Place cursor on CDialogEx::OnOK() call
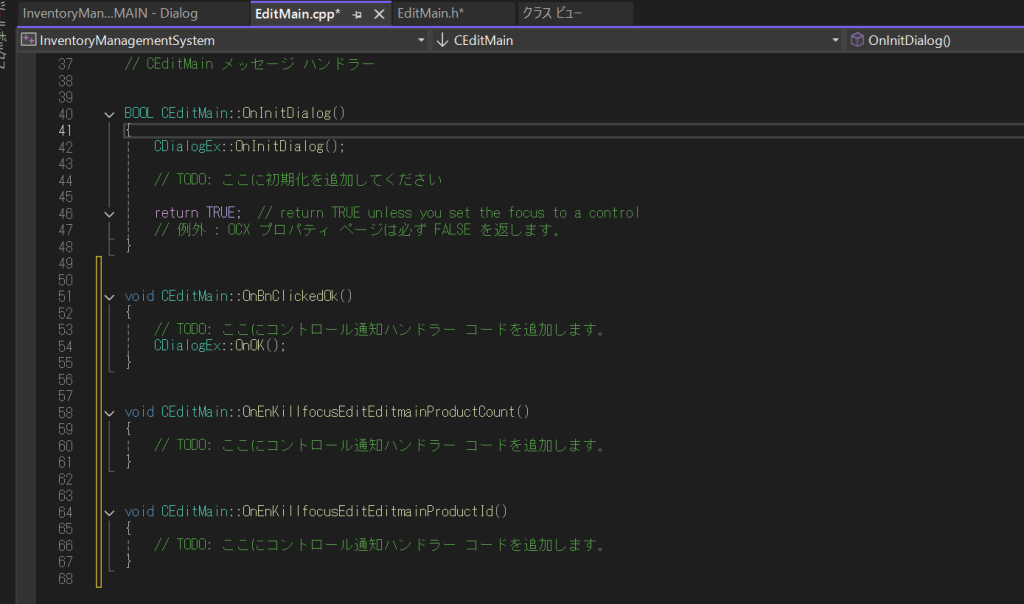This screenshot has height=604, width=1024. pyautogui.click(x=220, y=346)
